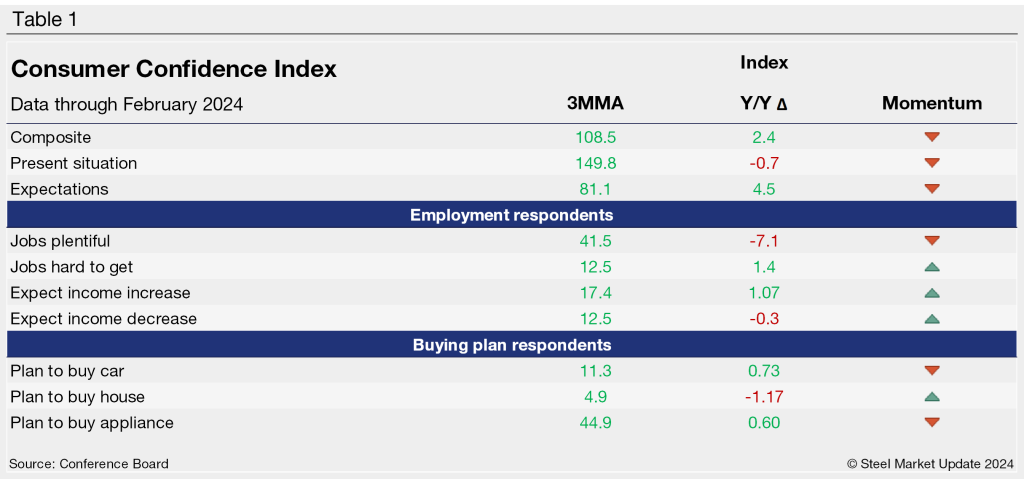This screenshot has width=1024, height=479.
Task: Click the Expectations row momentum arrow
Action: pos(932,189)
